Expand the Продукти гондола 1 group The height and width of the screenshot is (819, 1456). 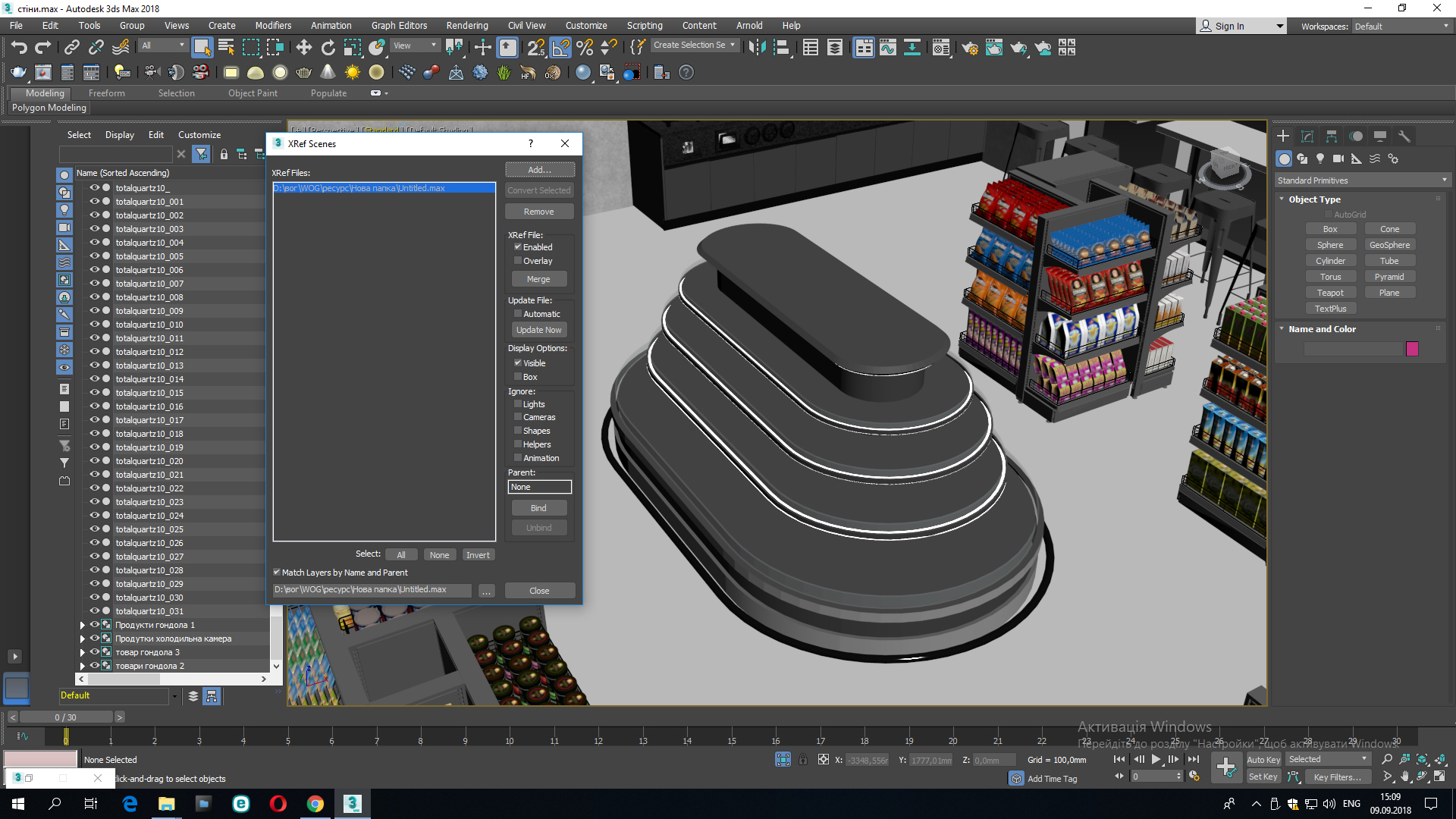(83, 625)
